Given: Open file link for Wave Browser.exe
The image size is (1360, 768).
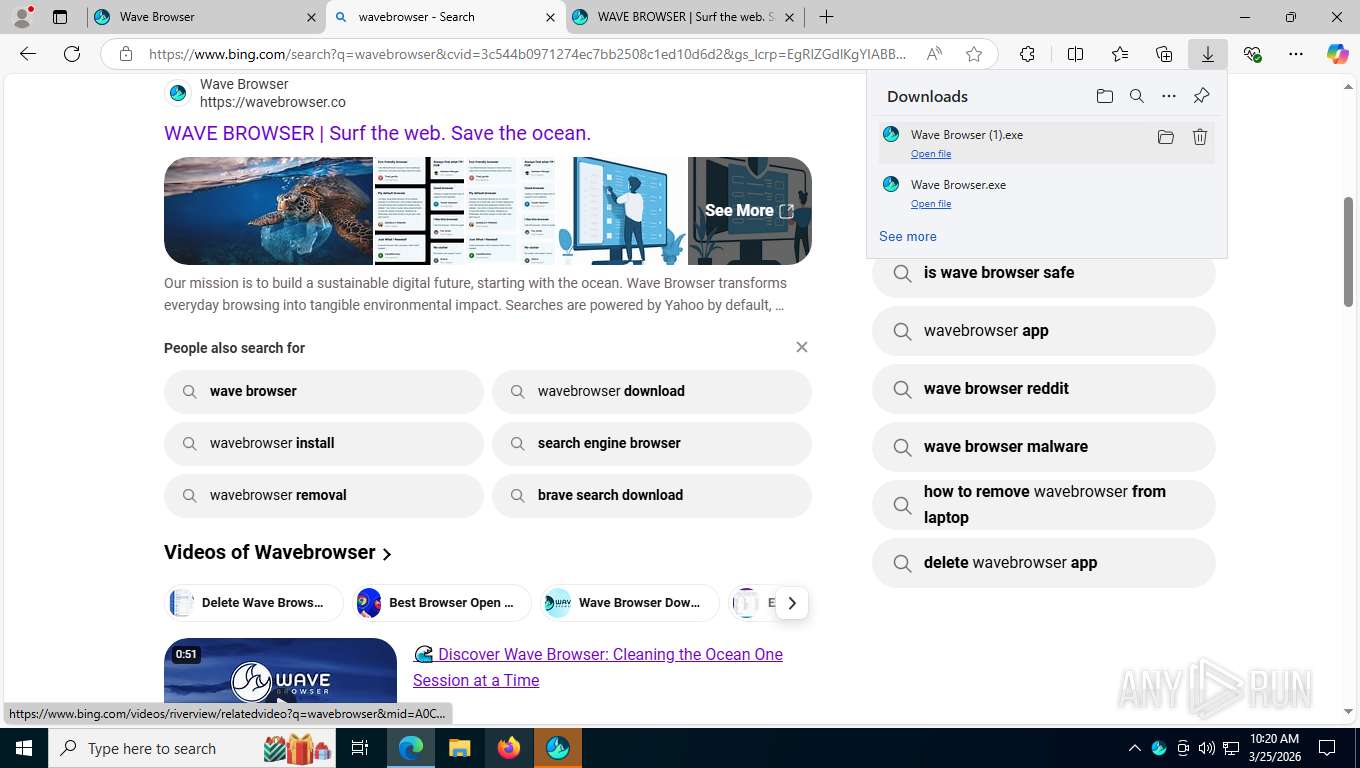Looking at the screenshot, I should [931, 204].
